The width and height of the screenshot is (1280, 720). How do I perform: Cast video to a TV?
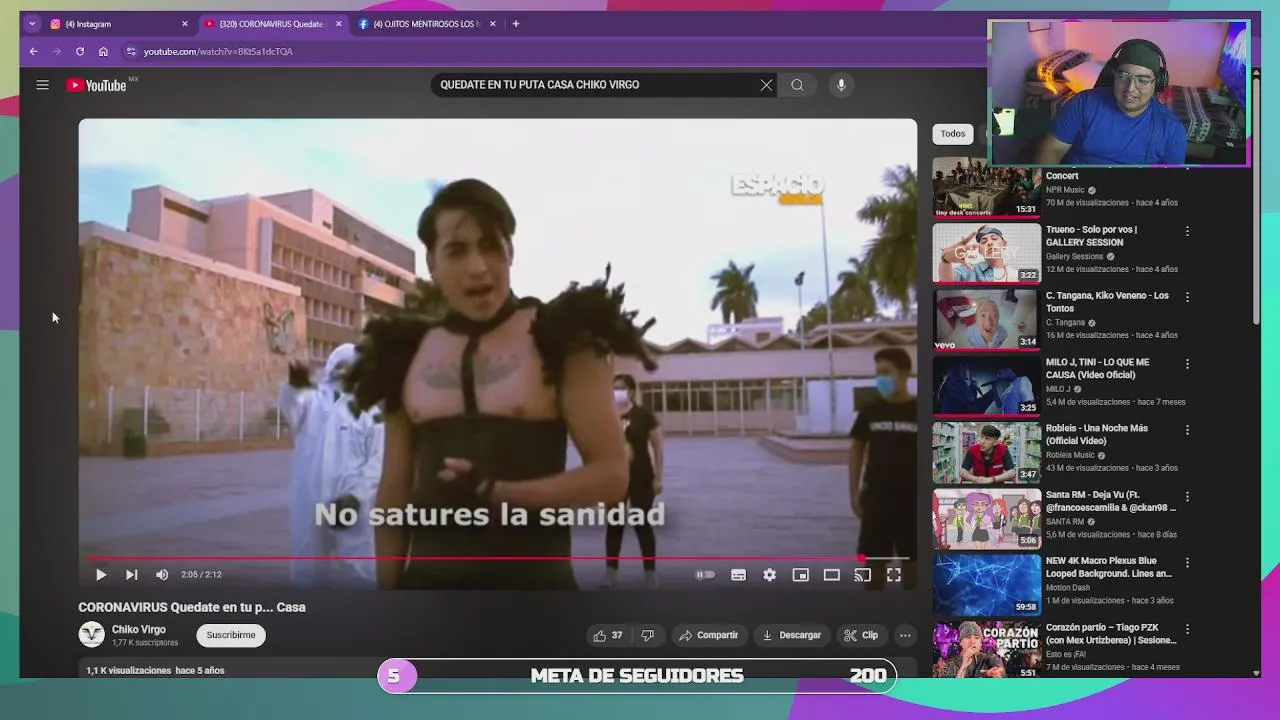point(862,575)
